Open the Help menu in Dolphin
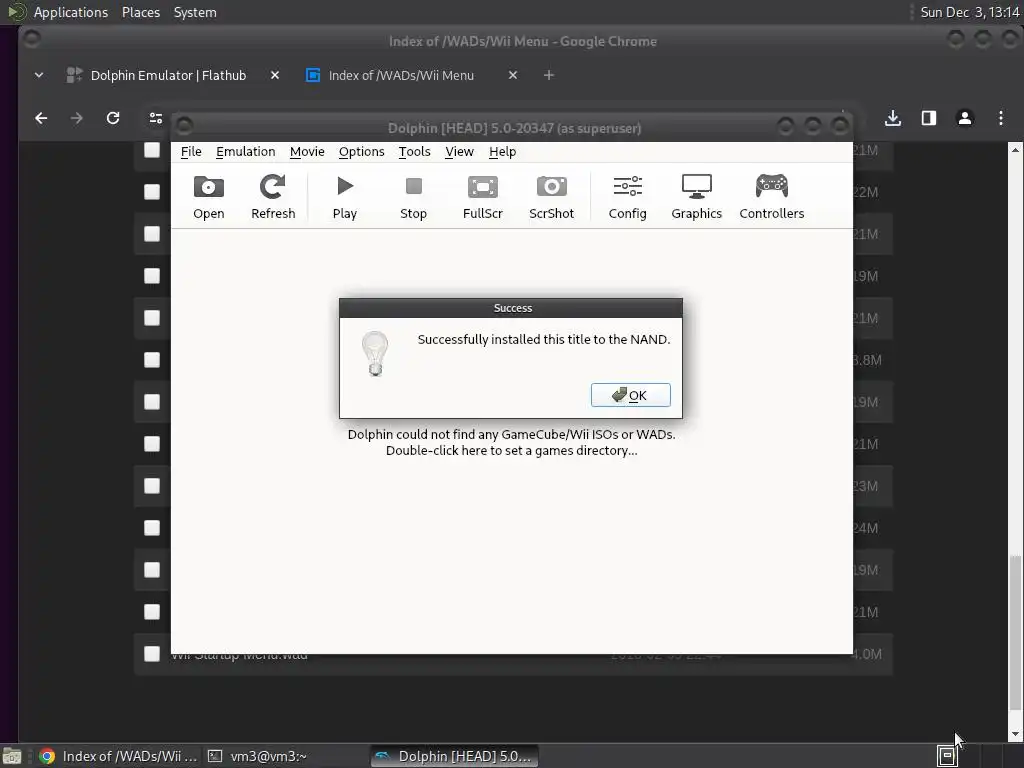The height and width of the screenshot is (768, 1024). [x=502, y=152]
